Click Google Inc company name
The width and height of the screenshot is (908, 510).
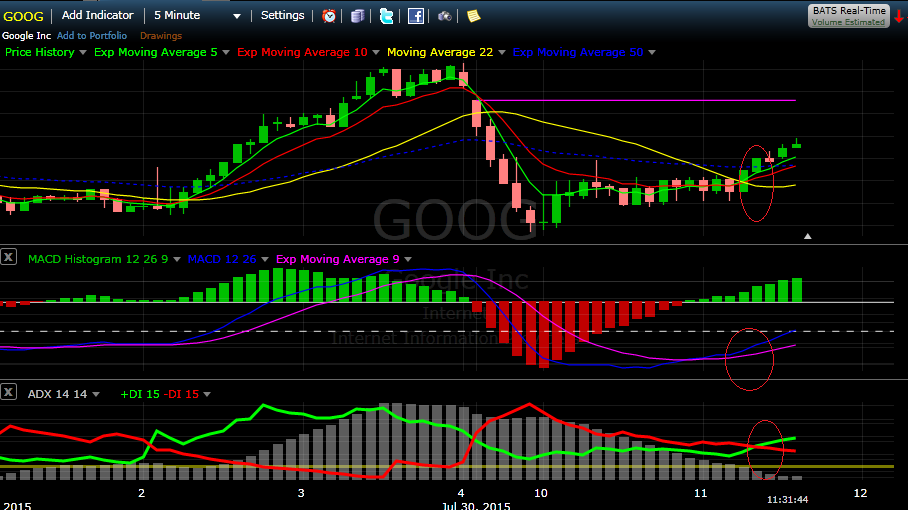click(26, 36)
